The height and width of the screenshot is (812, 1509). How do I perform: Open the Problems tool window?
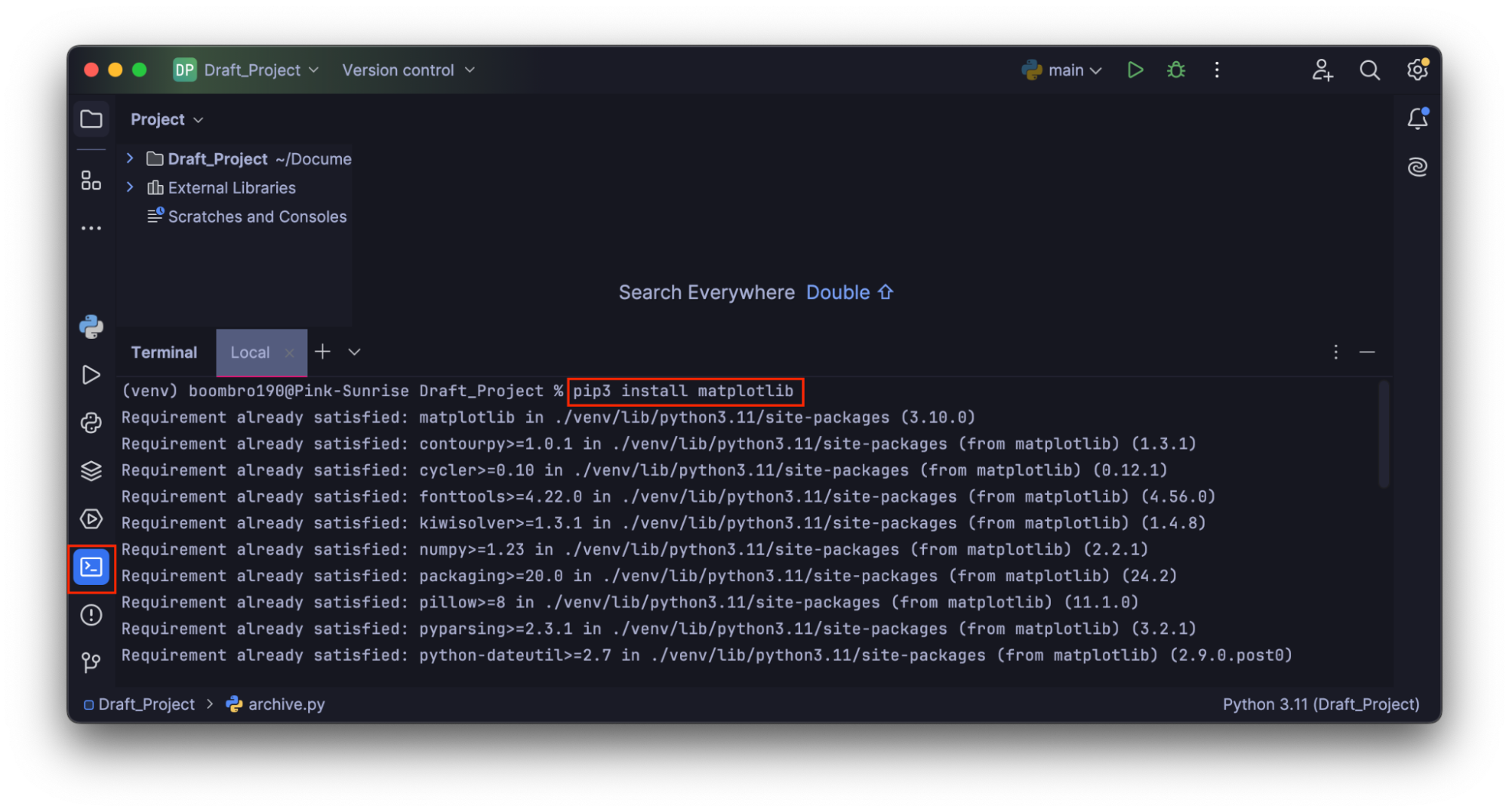coord(91,616)
